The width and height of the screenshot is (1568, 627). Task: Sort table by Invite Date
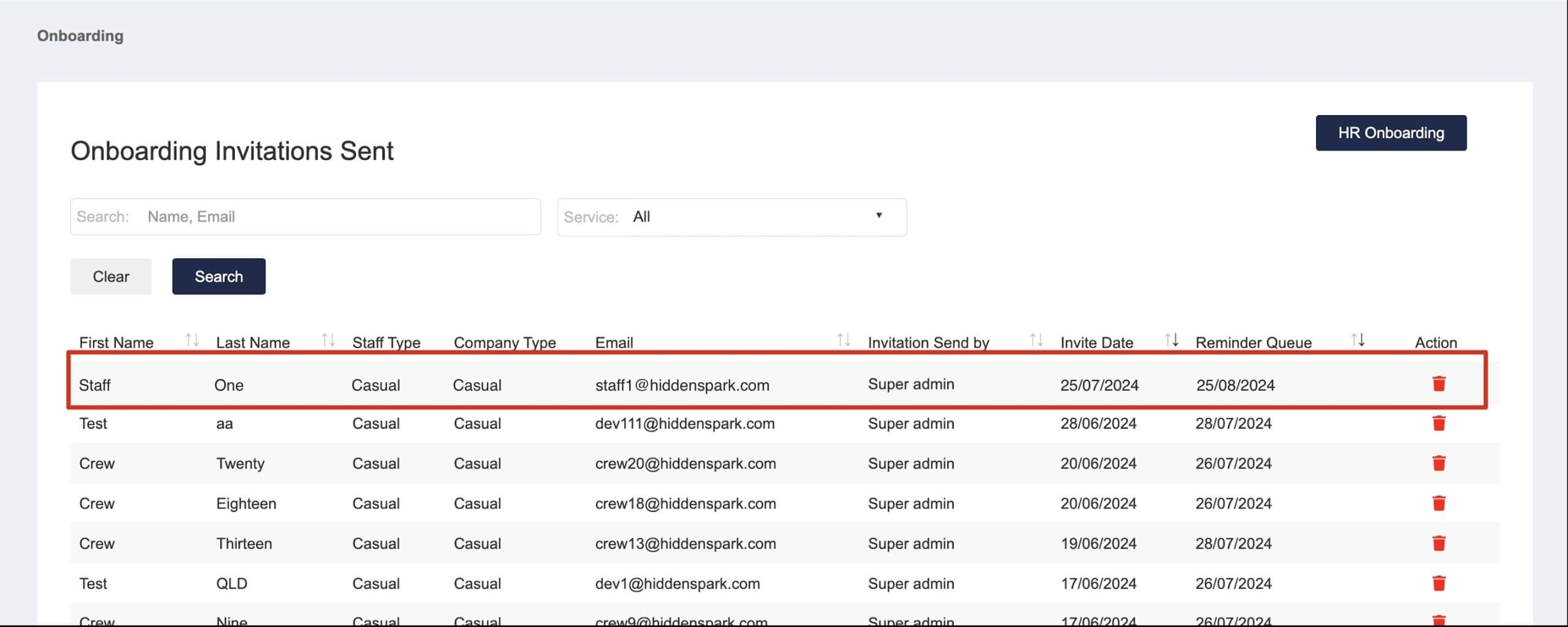[x=1172, y=340]
